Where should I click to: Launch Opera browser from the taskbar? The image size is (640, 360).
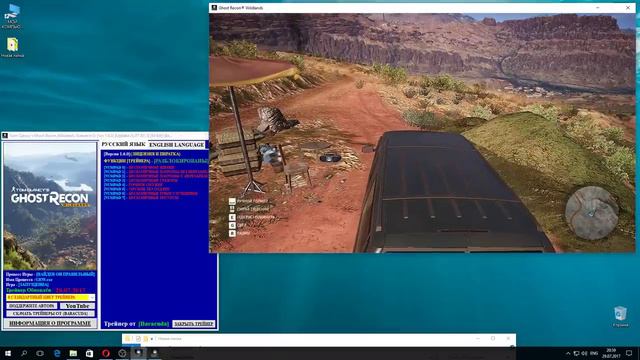(x=106, y=353)
